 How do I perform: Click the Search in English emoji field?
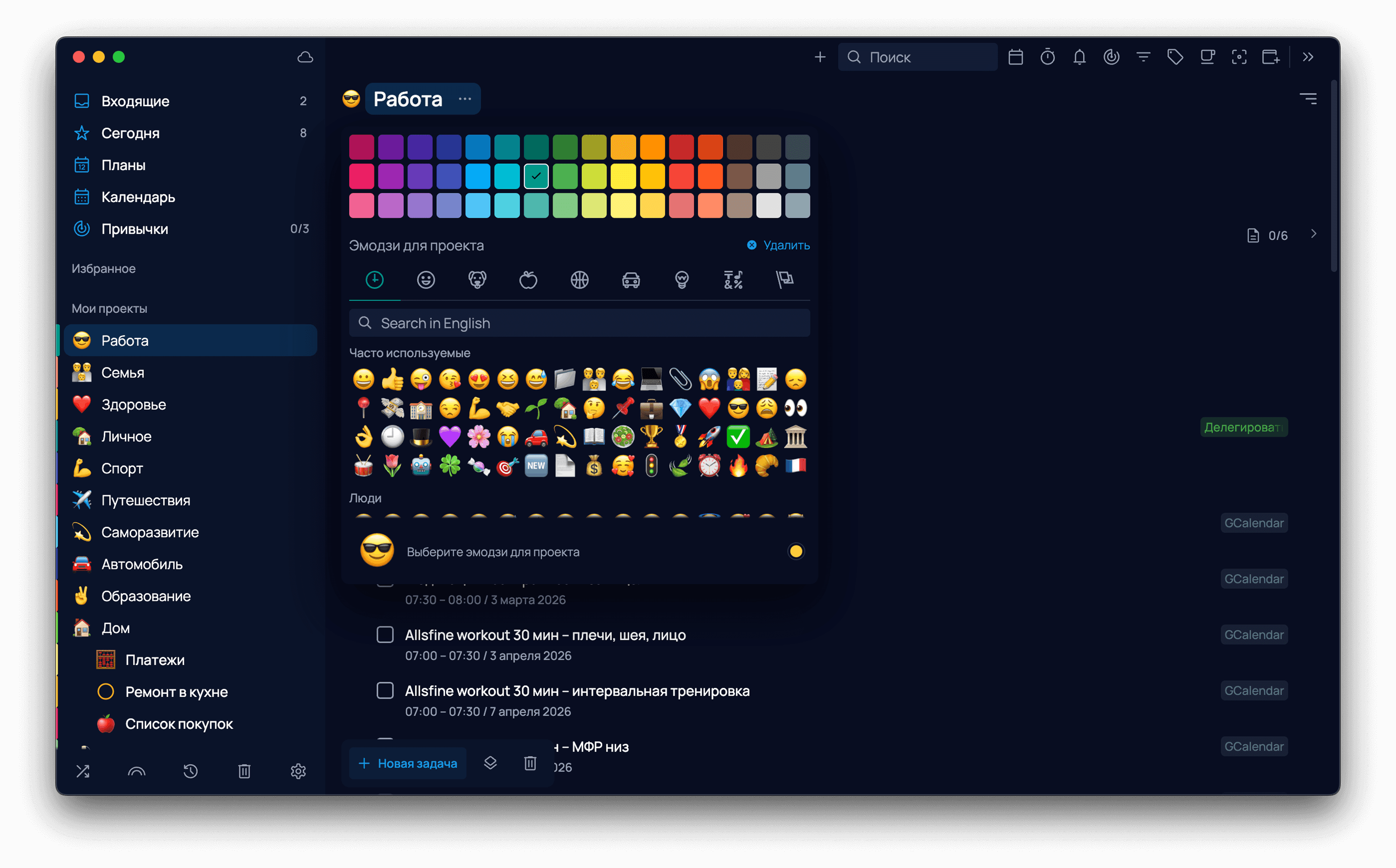[x=580, y=323]
